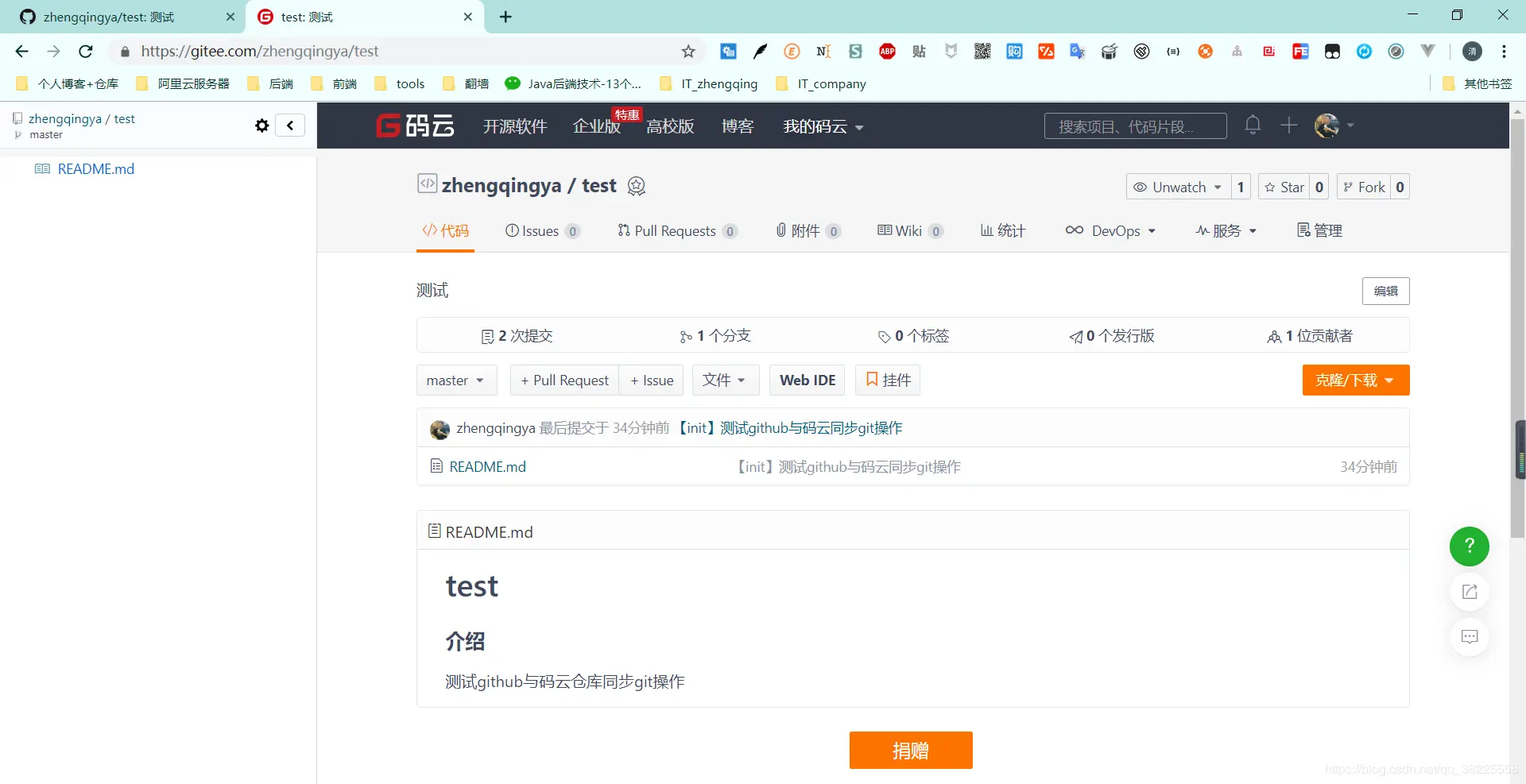The image size is (1526, 784).
Task: Open Chrome's three-dot menu
Action: click(x=1504, y=52)
